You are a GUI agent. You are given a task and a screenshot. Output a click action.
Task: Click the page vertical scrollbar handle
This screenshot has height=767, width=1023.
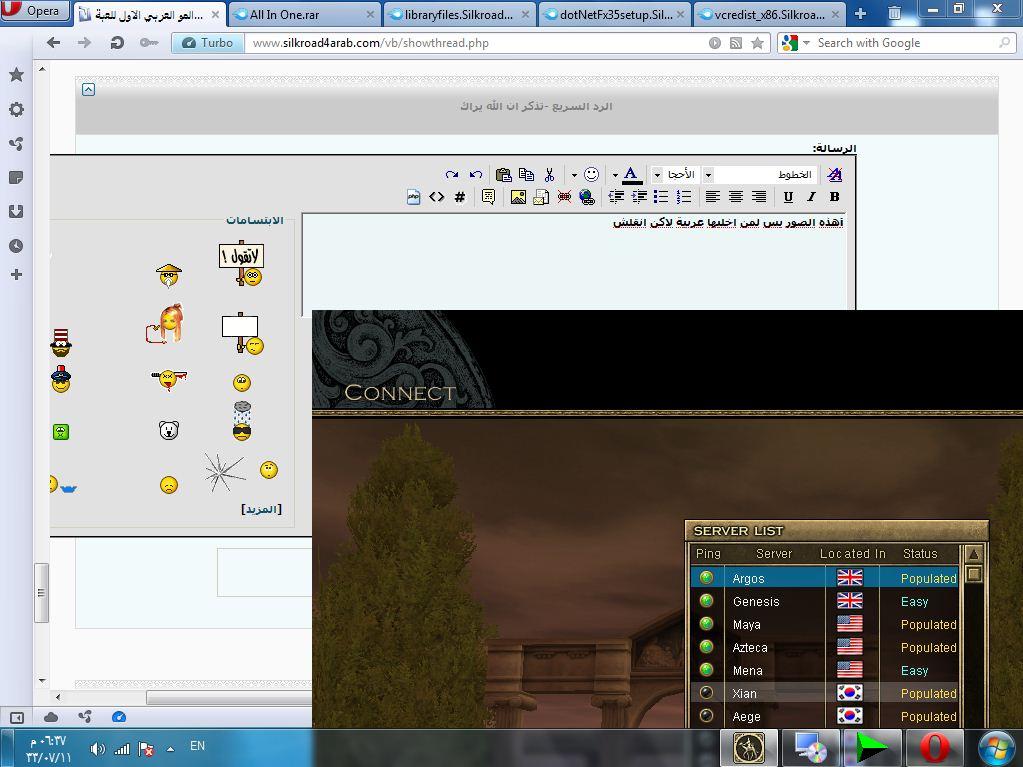pos(42,593)
